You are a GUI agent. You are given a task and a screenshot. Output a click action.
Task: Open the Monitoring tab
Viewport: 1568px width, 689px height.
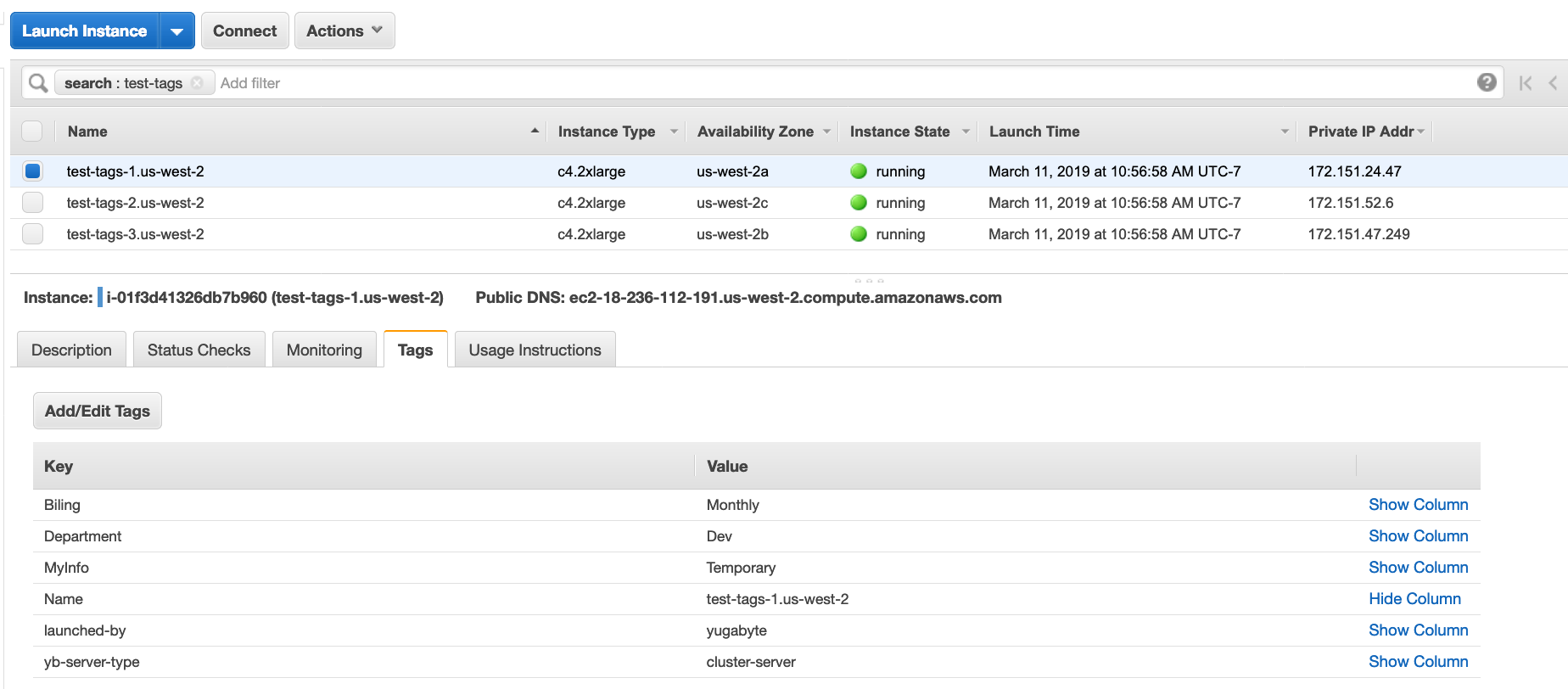coord(324,350)
